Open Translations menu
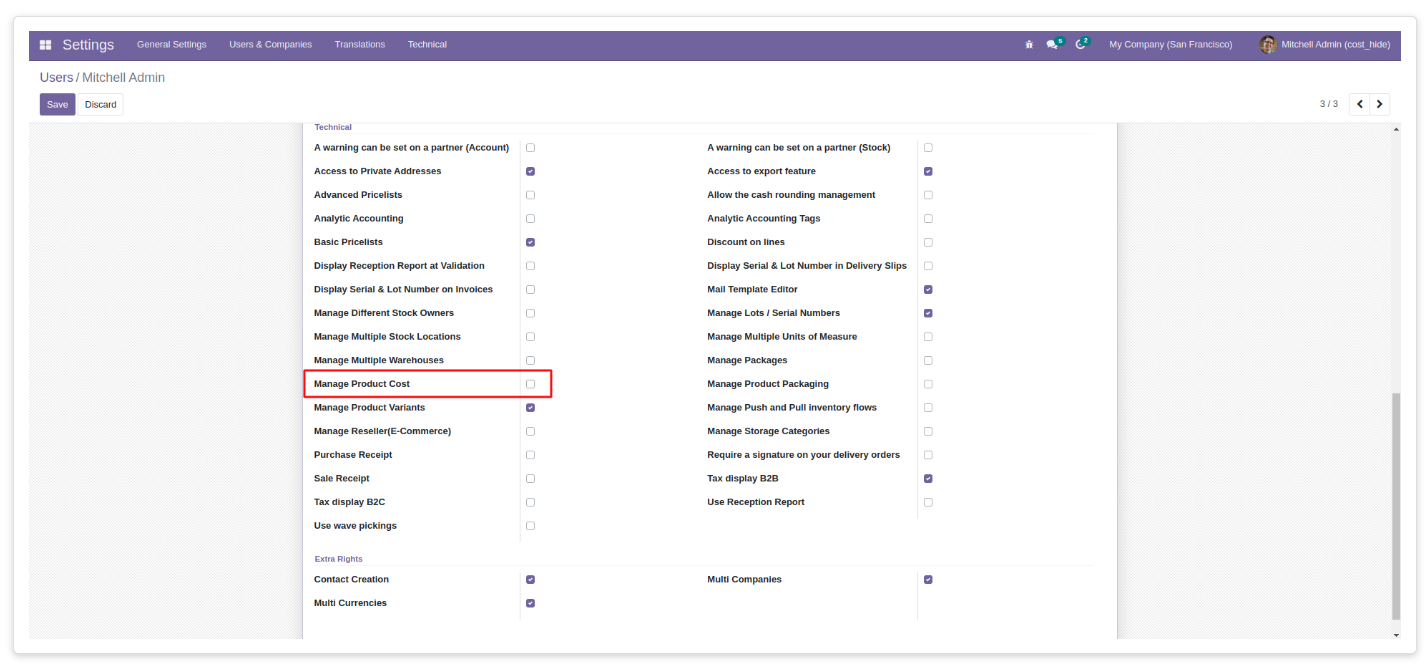Screen dimensions: 1426x667 (360, 45)
